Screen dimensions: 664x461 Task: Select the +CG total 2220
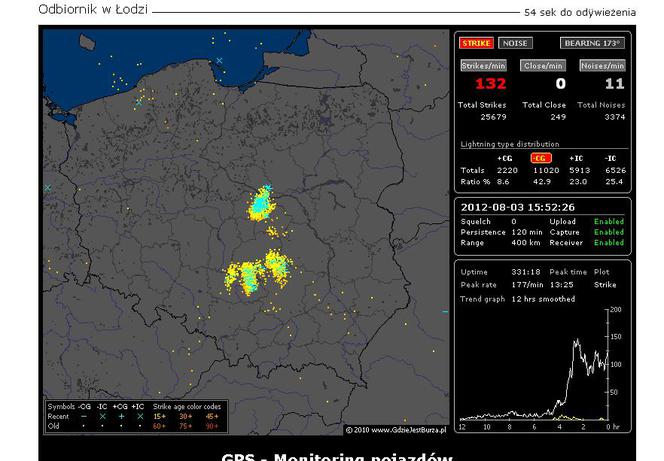507,170
